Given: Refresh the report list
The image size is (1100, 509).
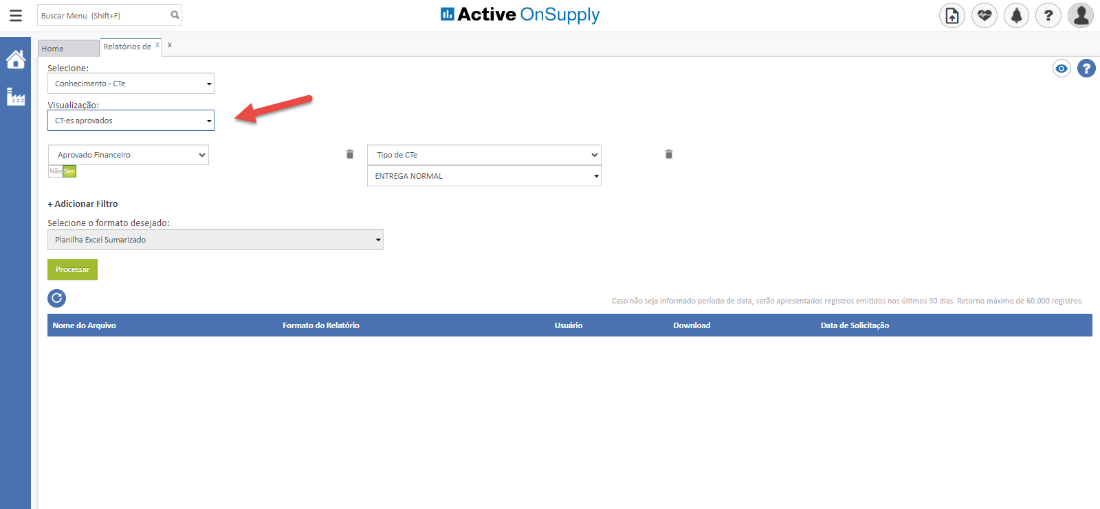Looking at the screenshot, I should (x=57, y=299).
